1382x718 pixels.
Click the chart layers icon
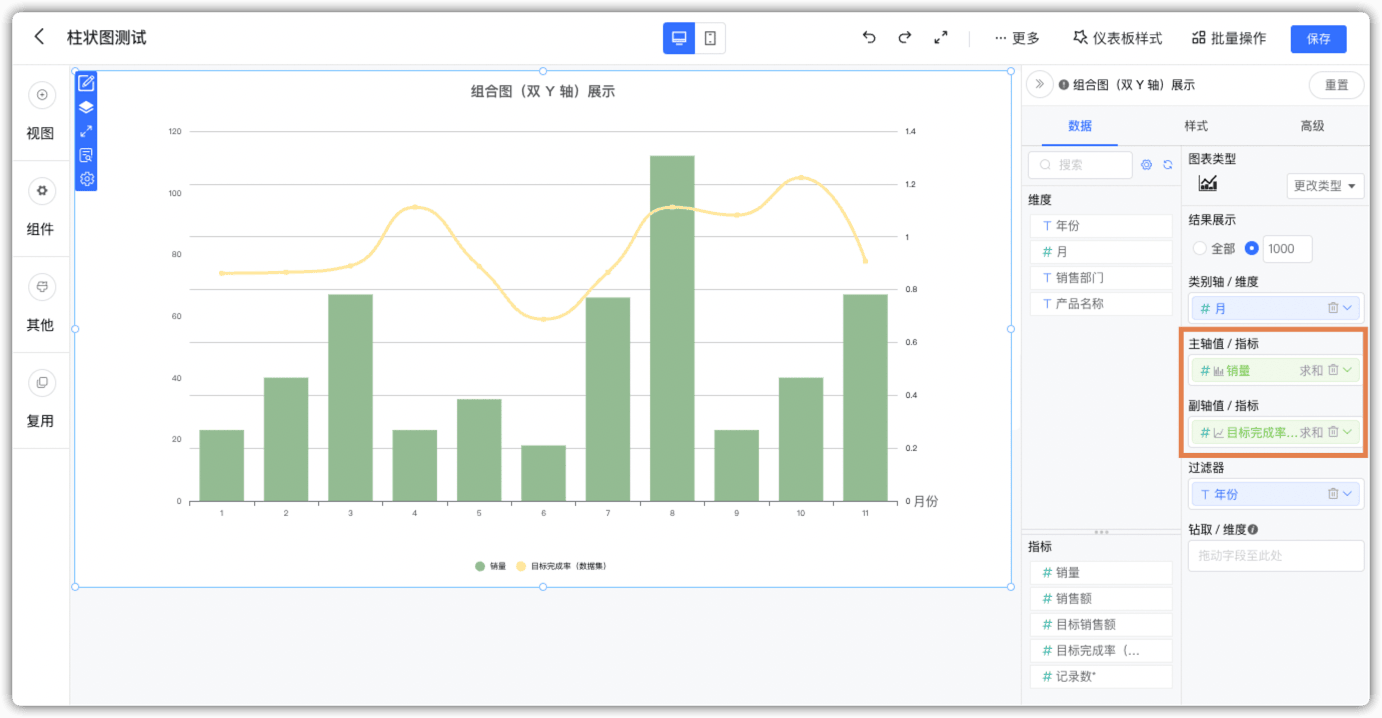86,107
